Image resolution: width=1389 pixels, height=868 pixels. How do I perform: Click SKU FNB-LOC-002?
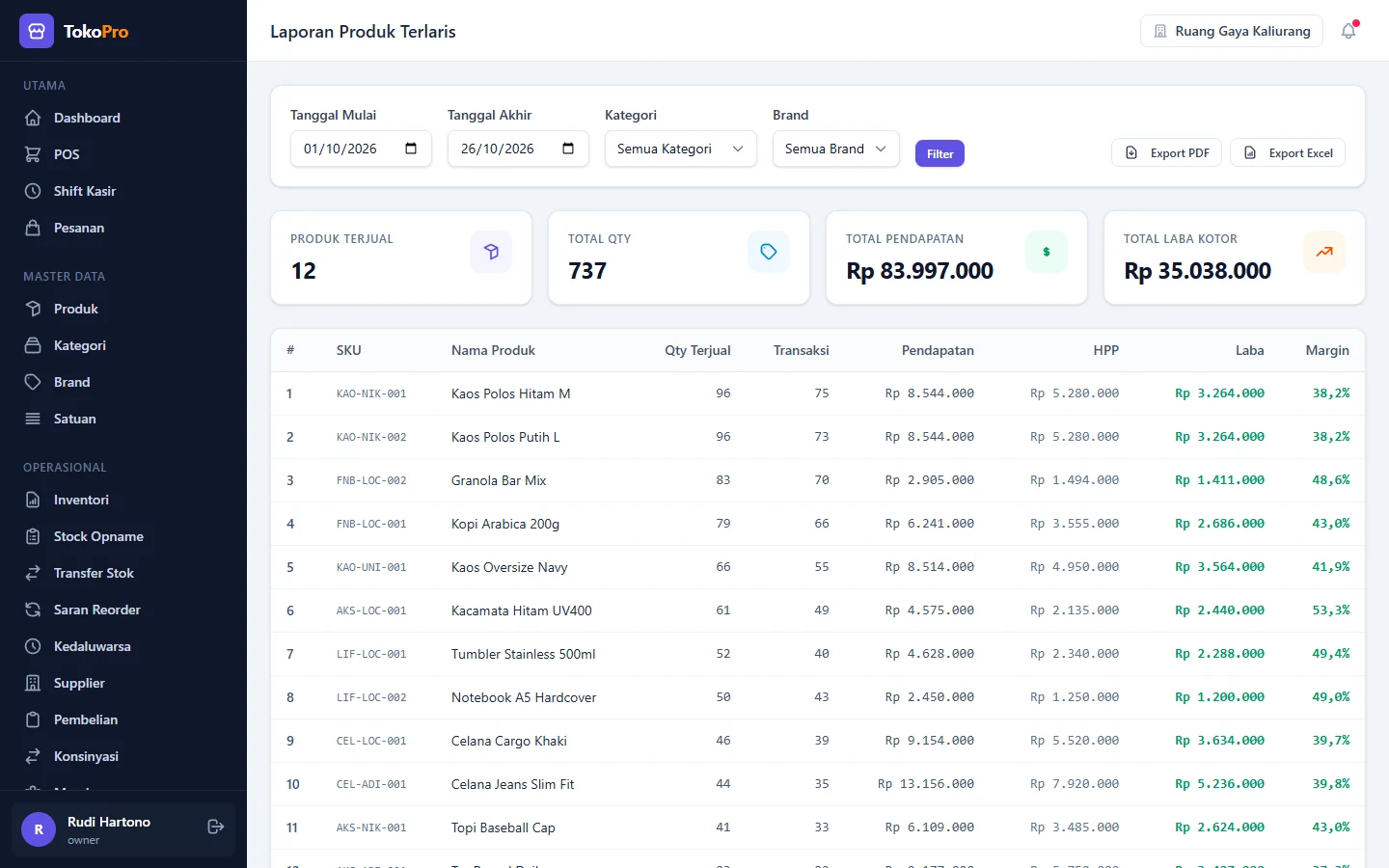click(371, 480)
